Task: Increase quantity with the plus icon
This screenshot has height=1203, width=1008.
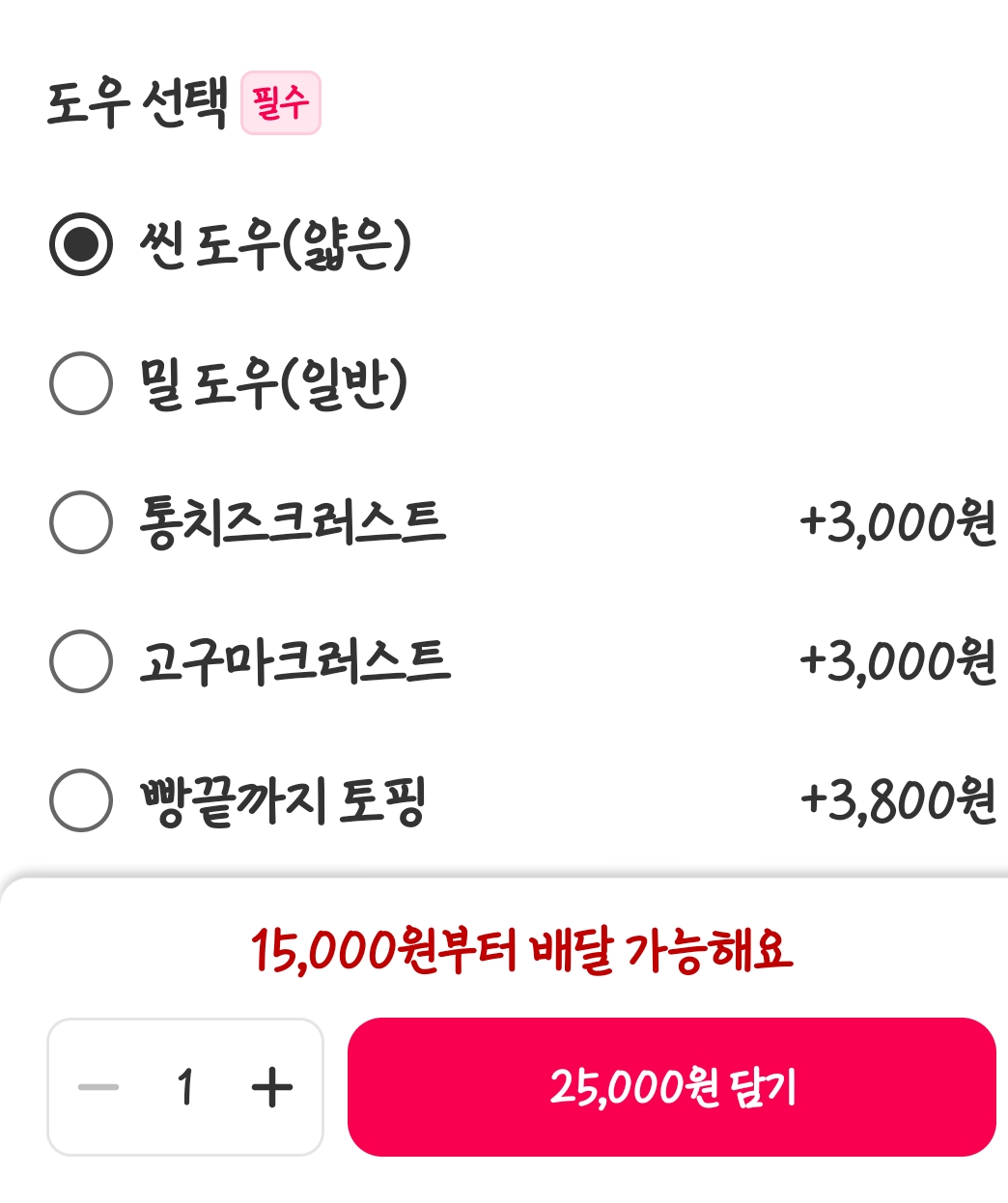Action: [272, 1087]
